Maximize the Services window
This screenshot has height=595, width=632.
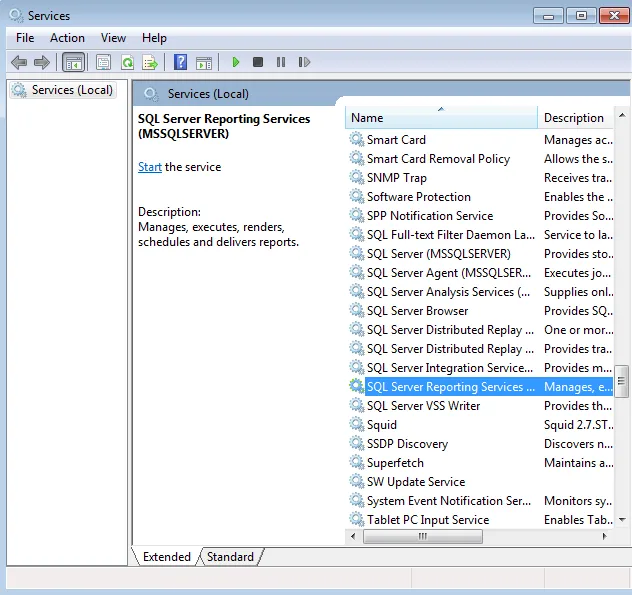(x=581, y=16)
